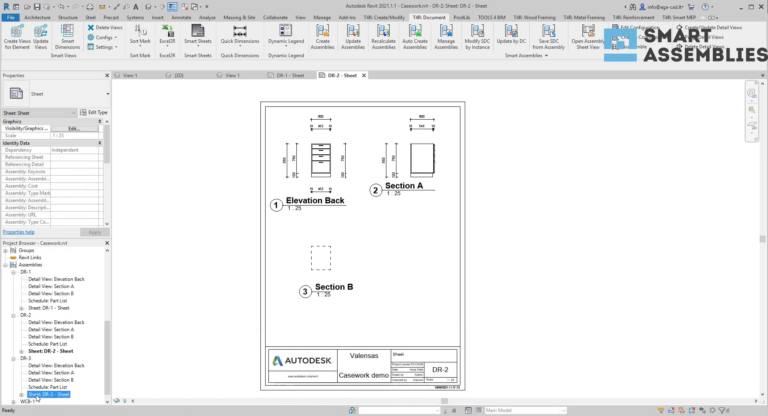
Task: Expand Sheet: DR-1 - Sheet node
Action: coord(21,308)
